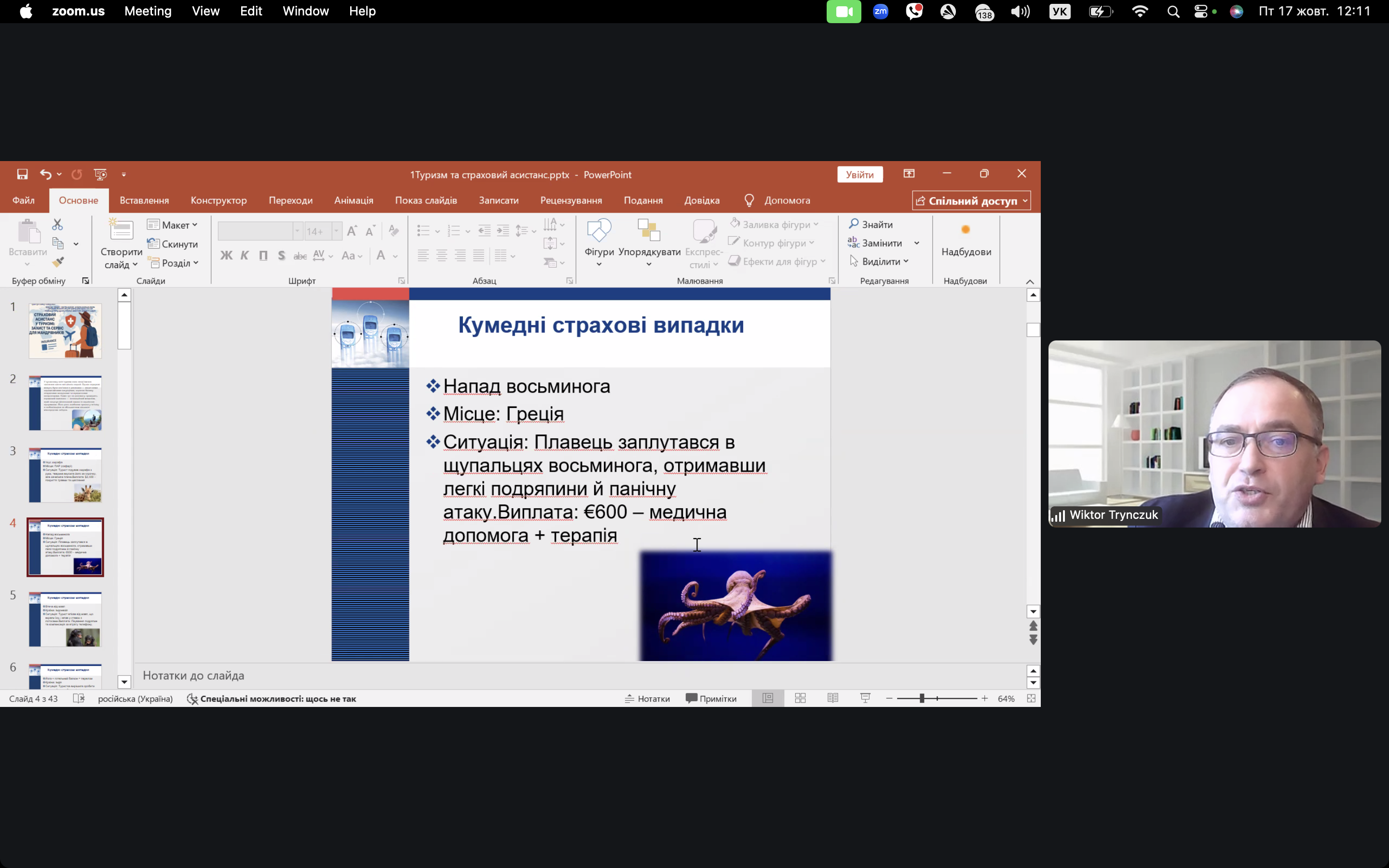The width and height of the screenshot is (1389, 868).
Task: Open the Фігури shapes gallery
Action: tap(599, 241)
